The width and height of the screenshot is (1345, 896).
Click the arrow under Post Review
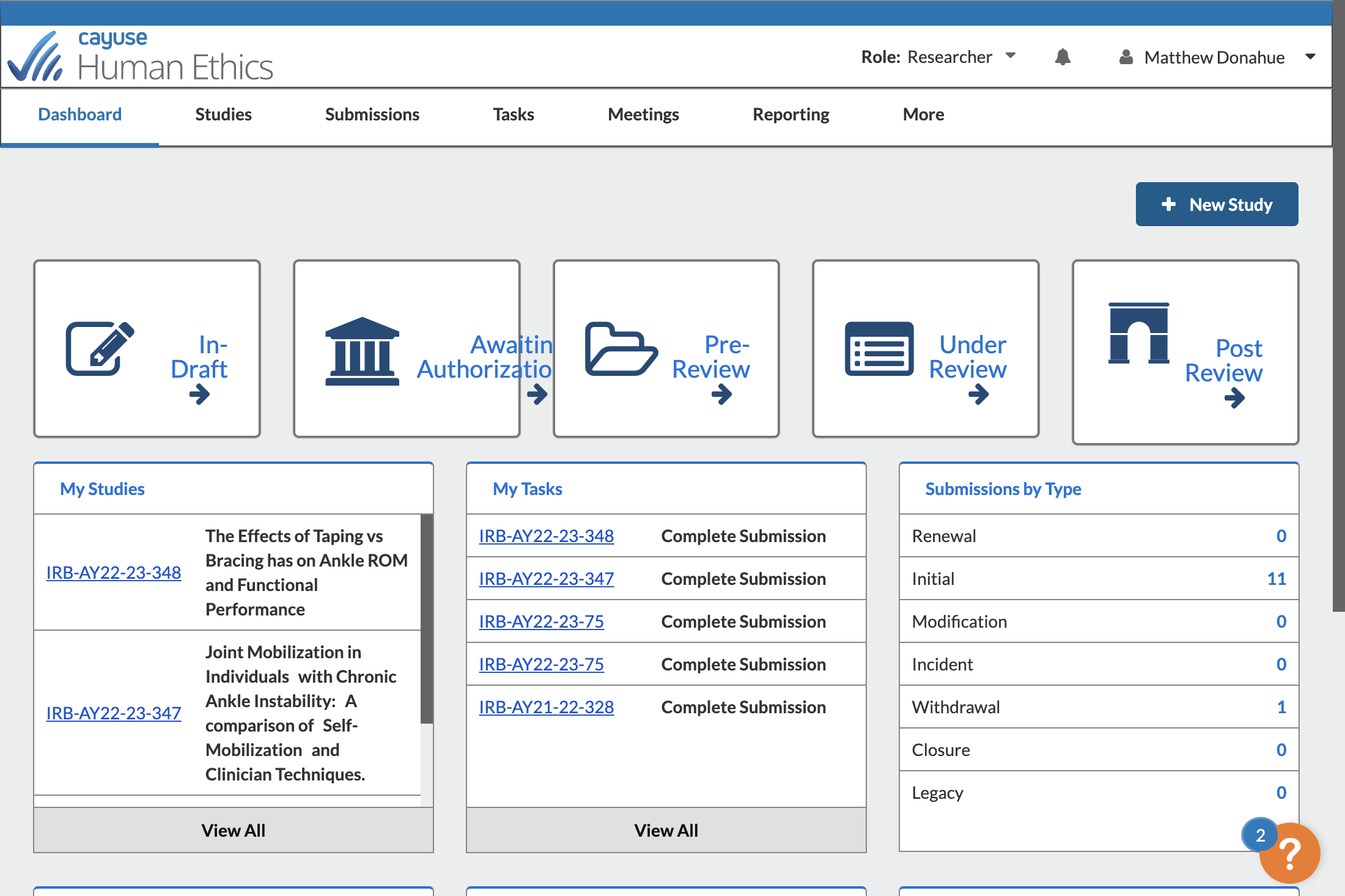tap(1234, 398)
